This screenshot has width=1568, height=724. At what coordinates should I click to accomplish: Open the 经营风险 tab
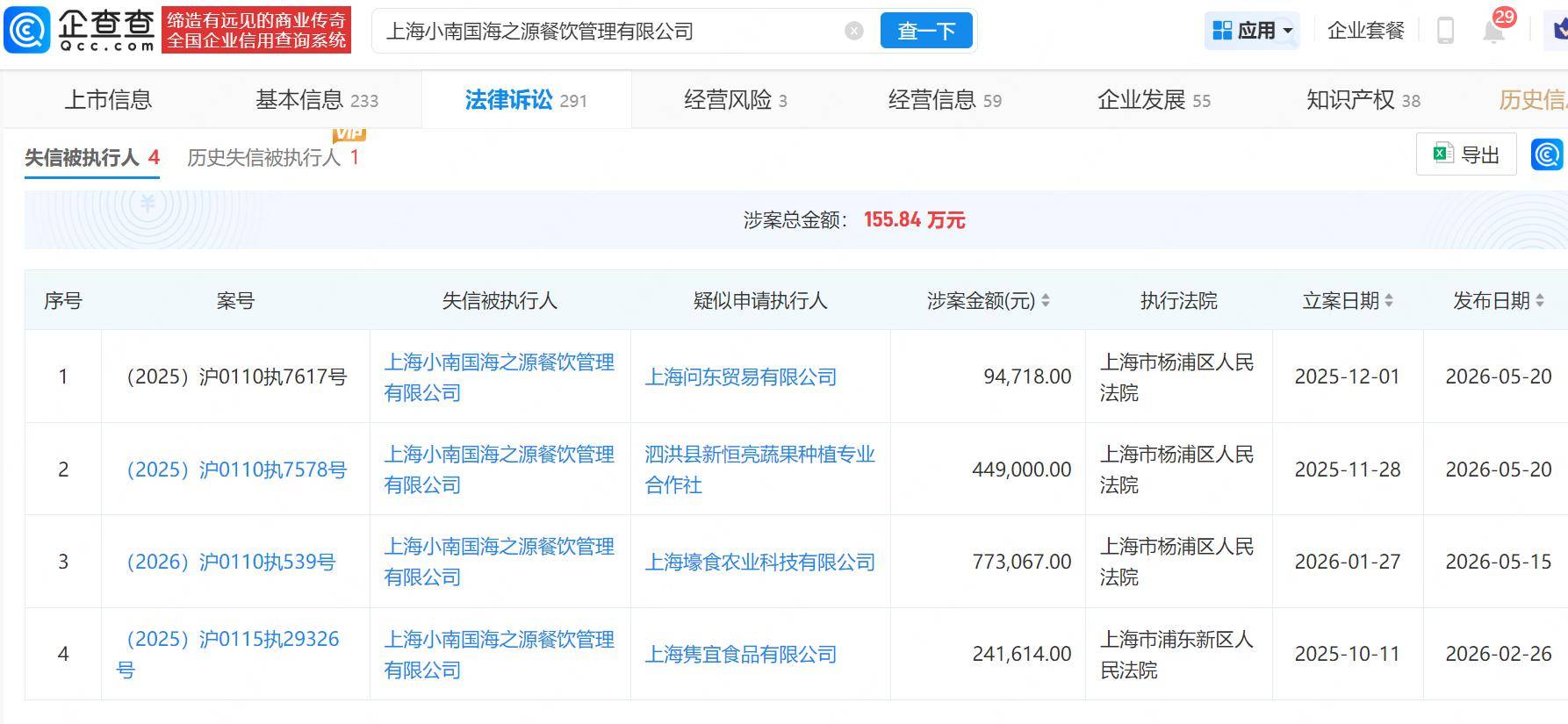click(x=736, y=100)
